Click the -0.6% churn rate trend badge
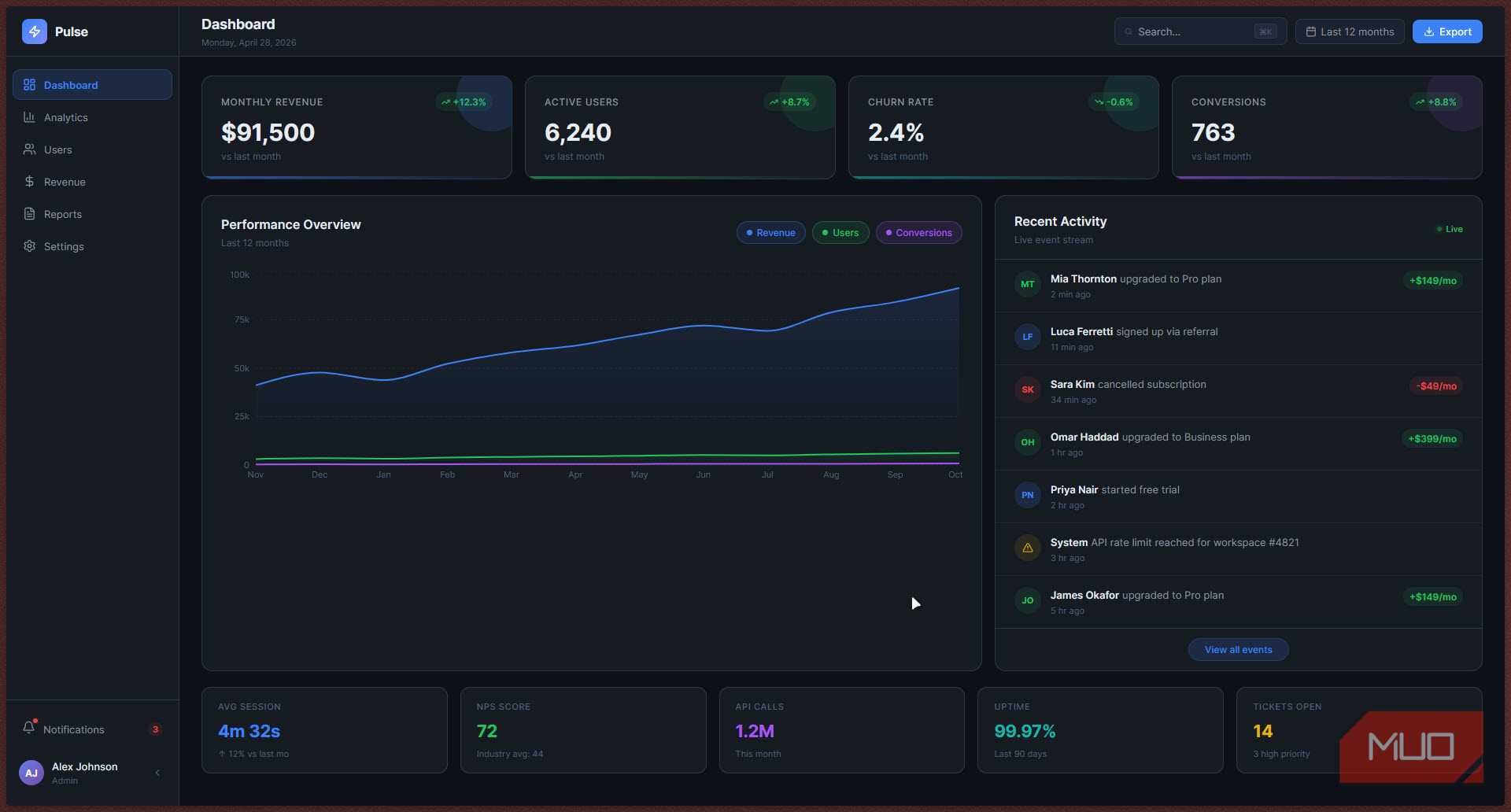This screenshot has width=1511, height=812. 1114,102
